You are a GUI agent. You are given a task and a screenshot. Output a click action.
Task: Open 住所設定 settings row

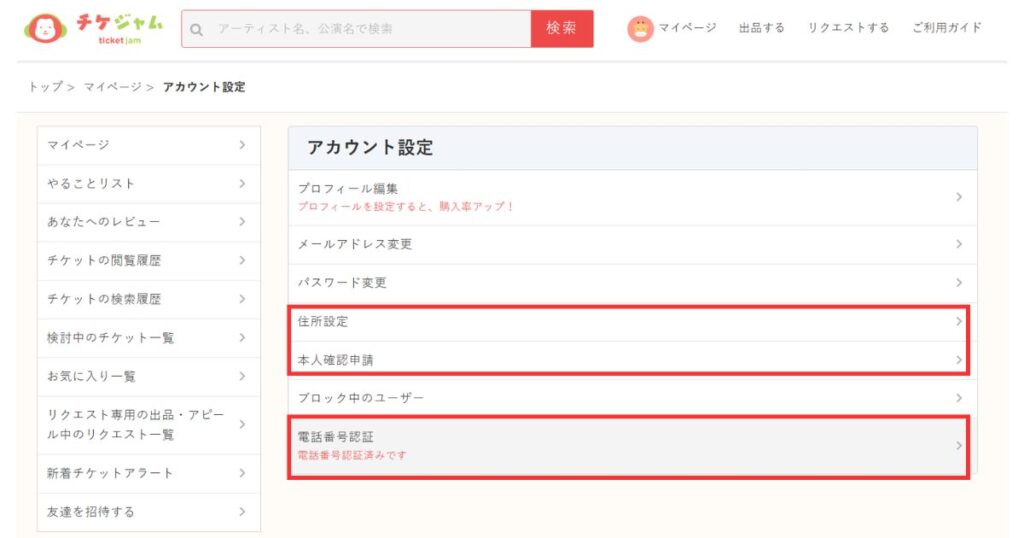(632, 321)
